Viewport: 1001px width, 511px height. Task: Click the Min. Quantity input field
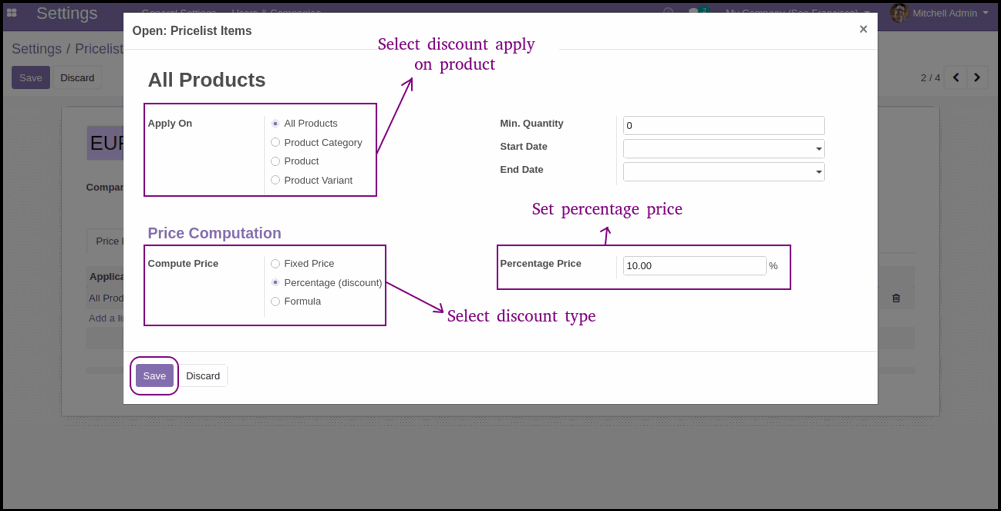point(724,126)
